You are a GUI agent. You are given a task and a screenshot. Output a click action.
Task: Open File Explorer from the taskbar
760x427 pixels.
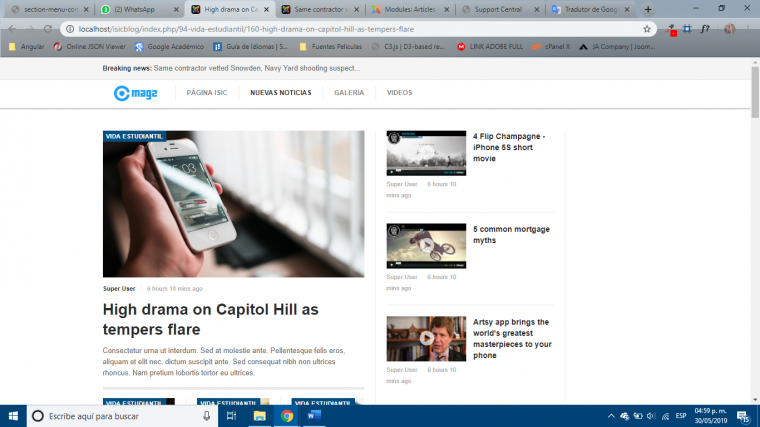tap(259, 416)
